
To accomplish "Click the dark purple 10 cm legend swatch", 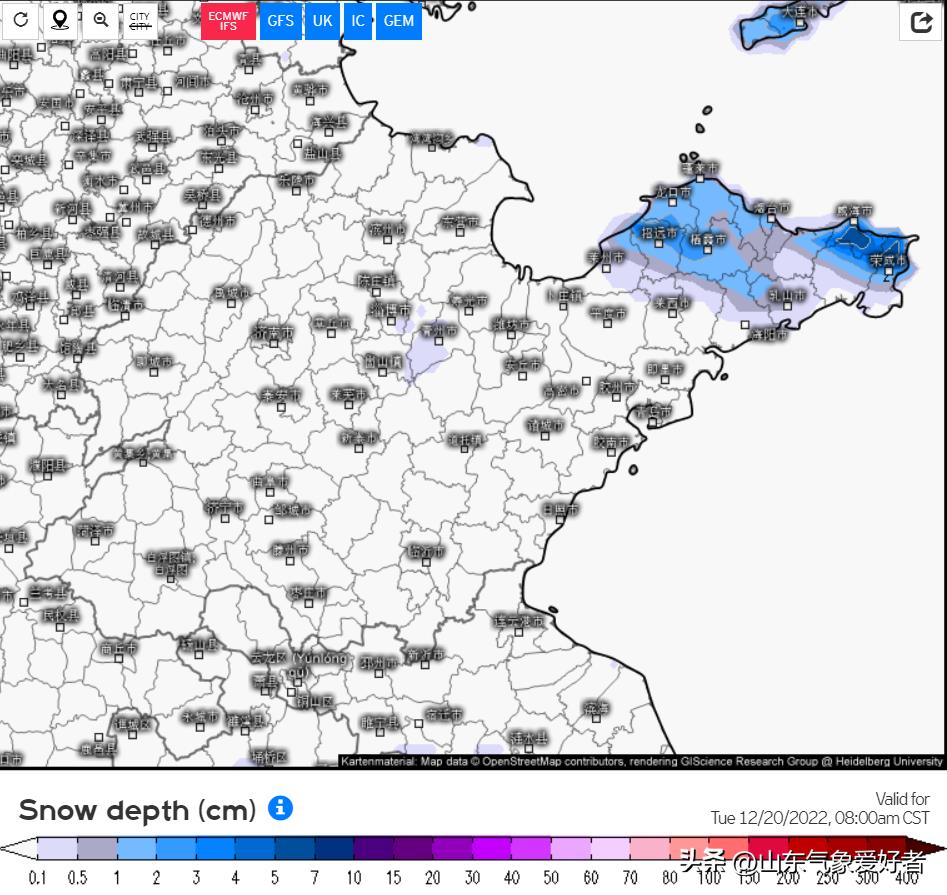I will [372, 849].
